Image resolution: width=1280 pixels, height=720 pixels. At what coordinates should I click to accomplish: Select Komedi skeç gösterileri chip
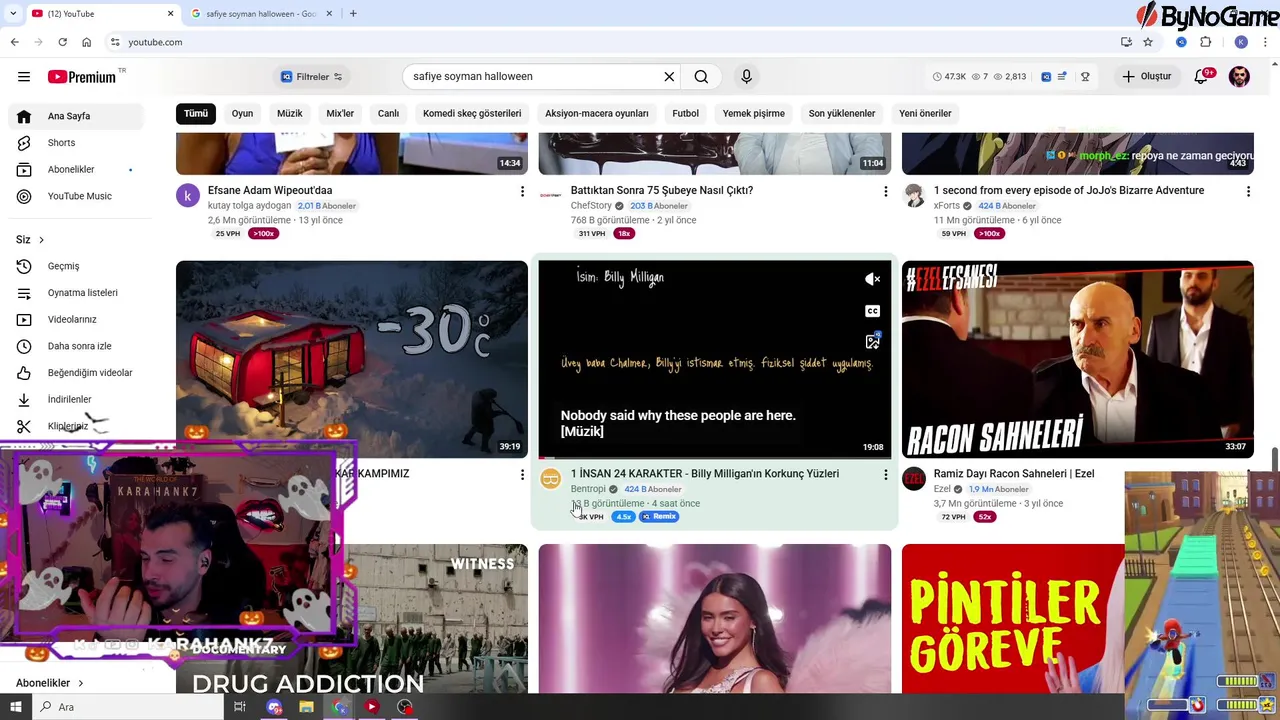click(472, 113)
